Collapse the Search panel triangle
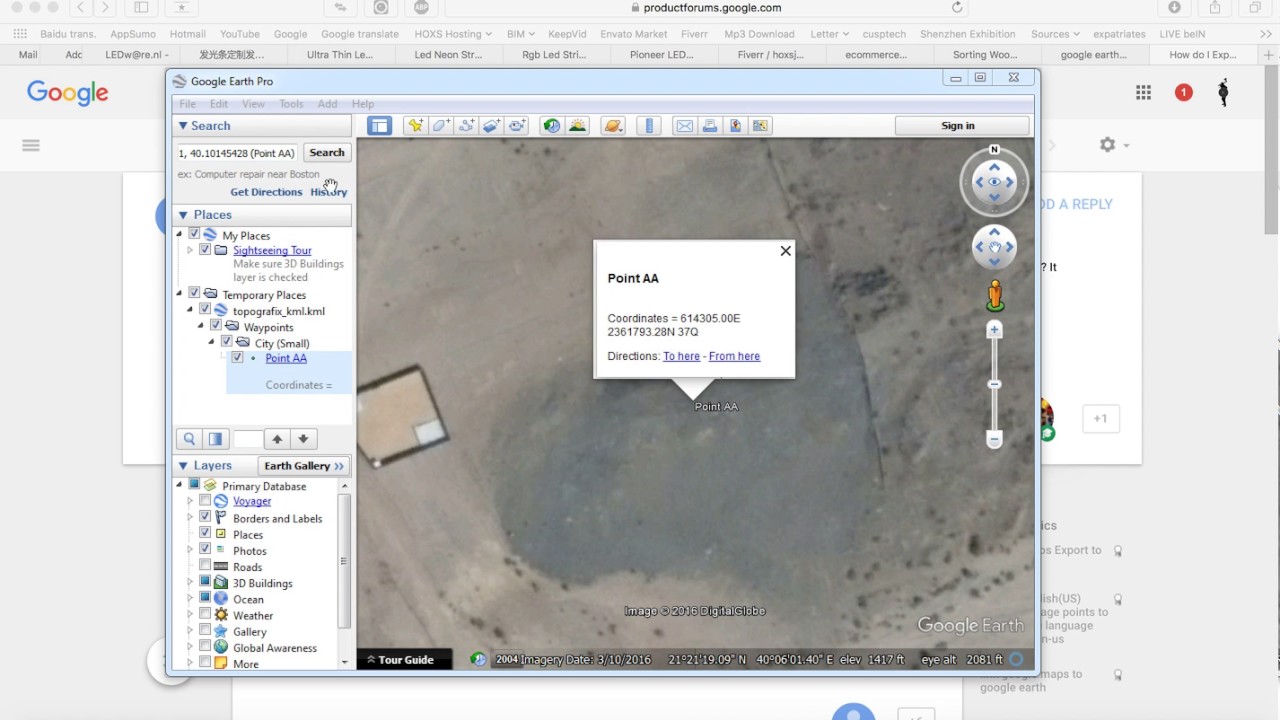 click(x=183, y=126)
